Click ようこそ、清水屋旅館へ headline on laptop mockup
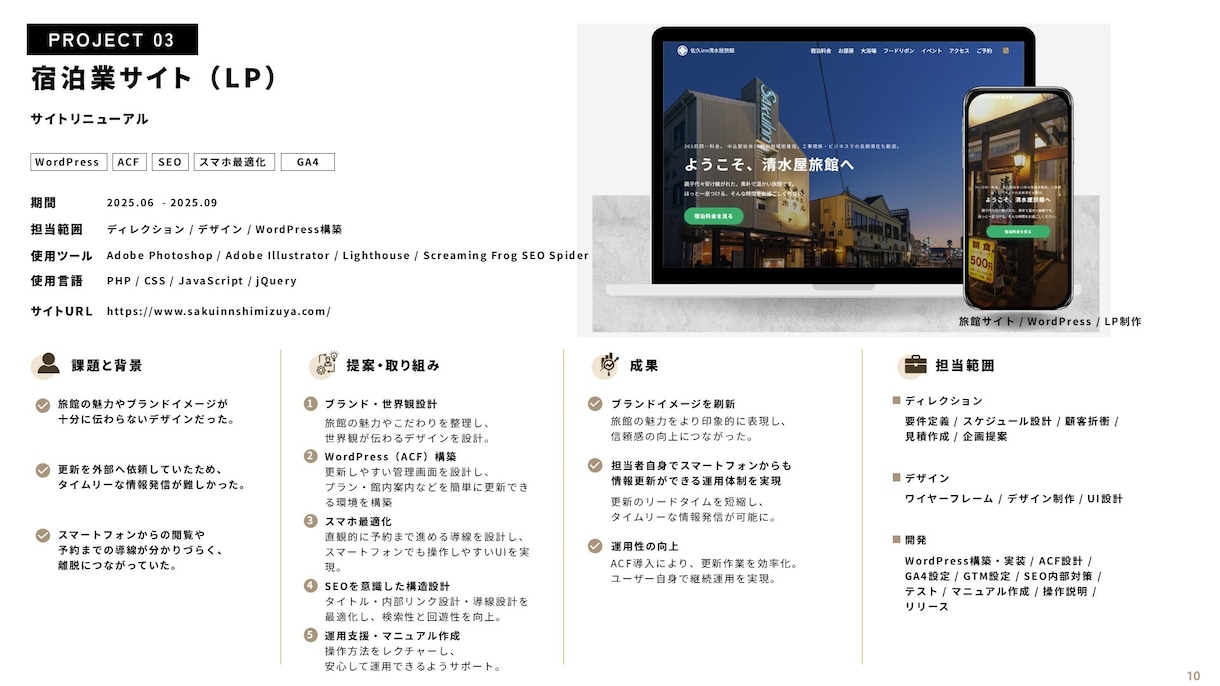The height and width of the screenshot is (686, 1220). click(769, 163)
